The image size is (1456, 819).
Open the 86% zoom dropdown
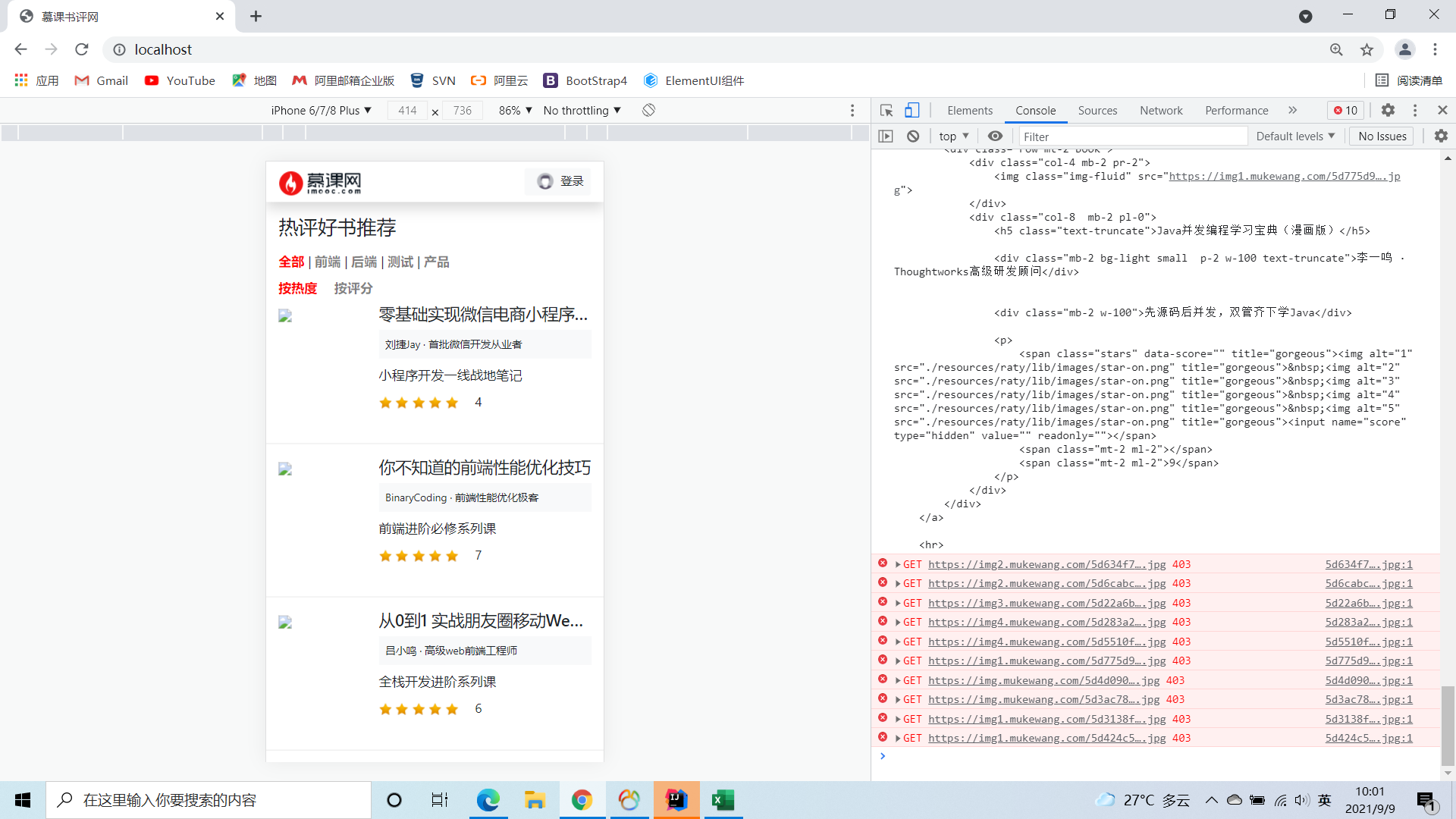[x=516, y=111]
